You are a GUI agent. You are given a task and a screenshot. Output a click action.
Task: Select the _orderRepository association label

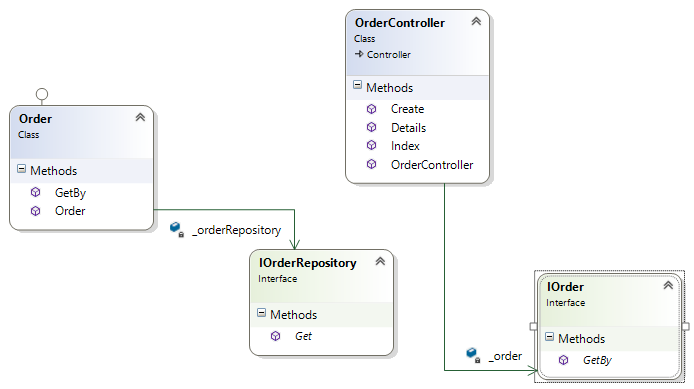(x=237, y=230)
